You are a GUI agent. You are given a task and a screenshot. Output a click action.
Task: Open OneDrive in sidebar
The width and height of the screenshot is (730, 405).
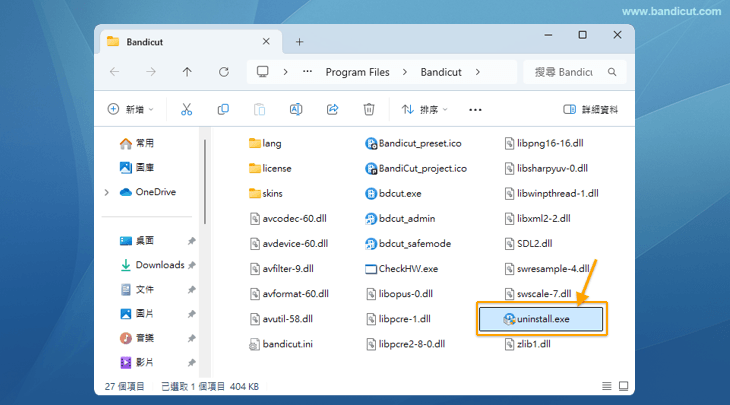[148, 192]
